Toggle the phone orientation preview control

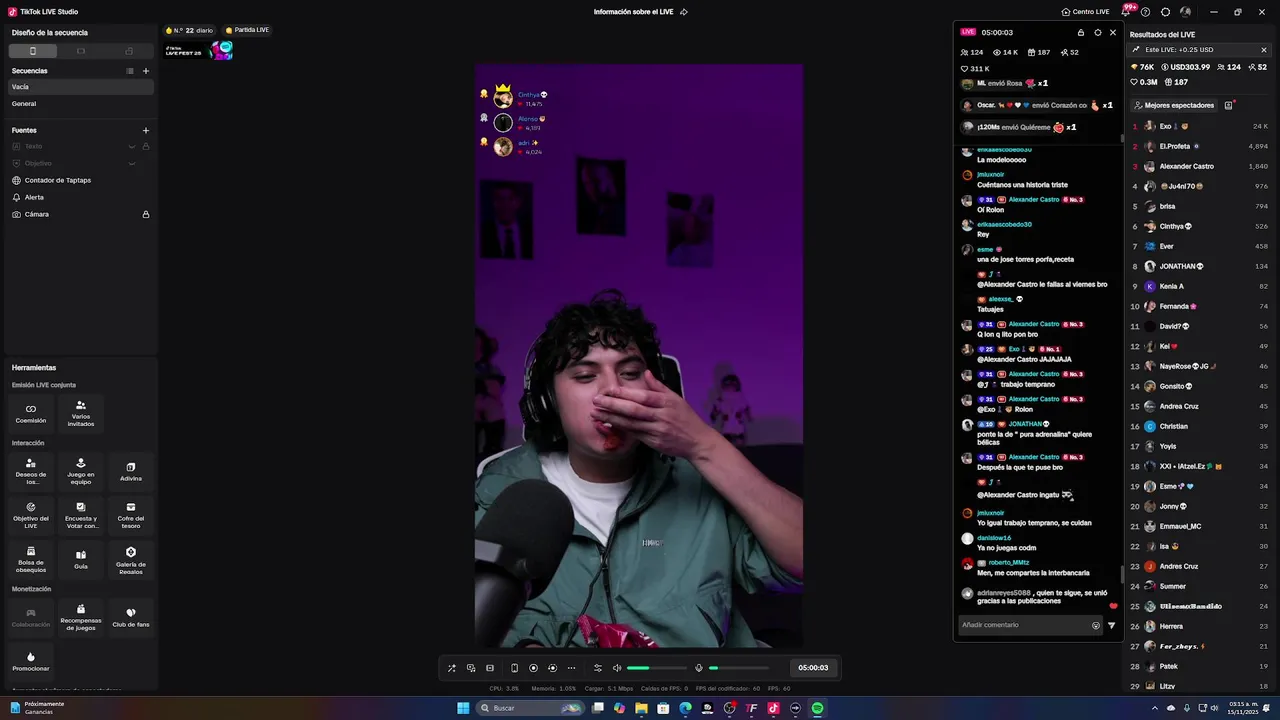coord(514,668)
